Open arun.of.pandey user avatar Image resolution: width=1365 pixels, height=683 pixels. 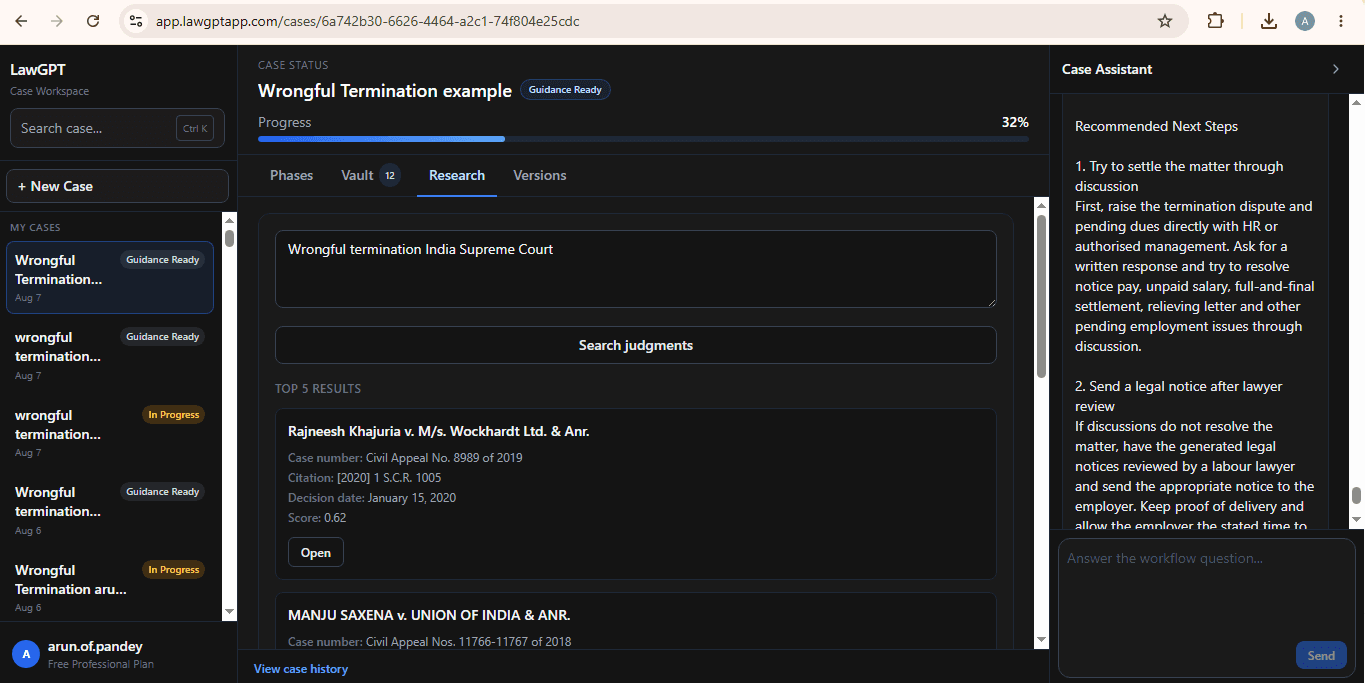26,654
